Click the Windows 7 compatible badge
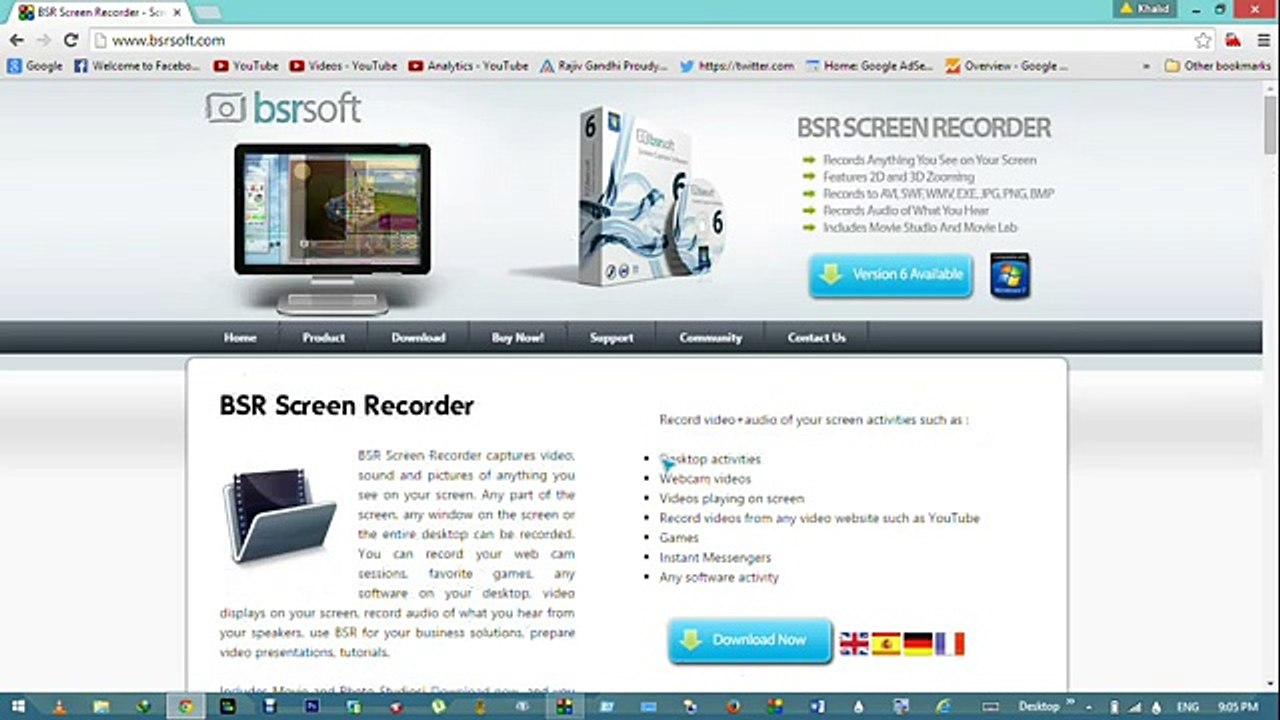Viewport: 1280px width, 720px height. (1010, 275)
